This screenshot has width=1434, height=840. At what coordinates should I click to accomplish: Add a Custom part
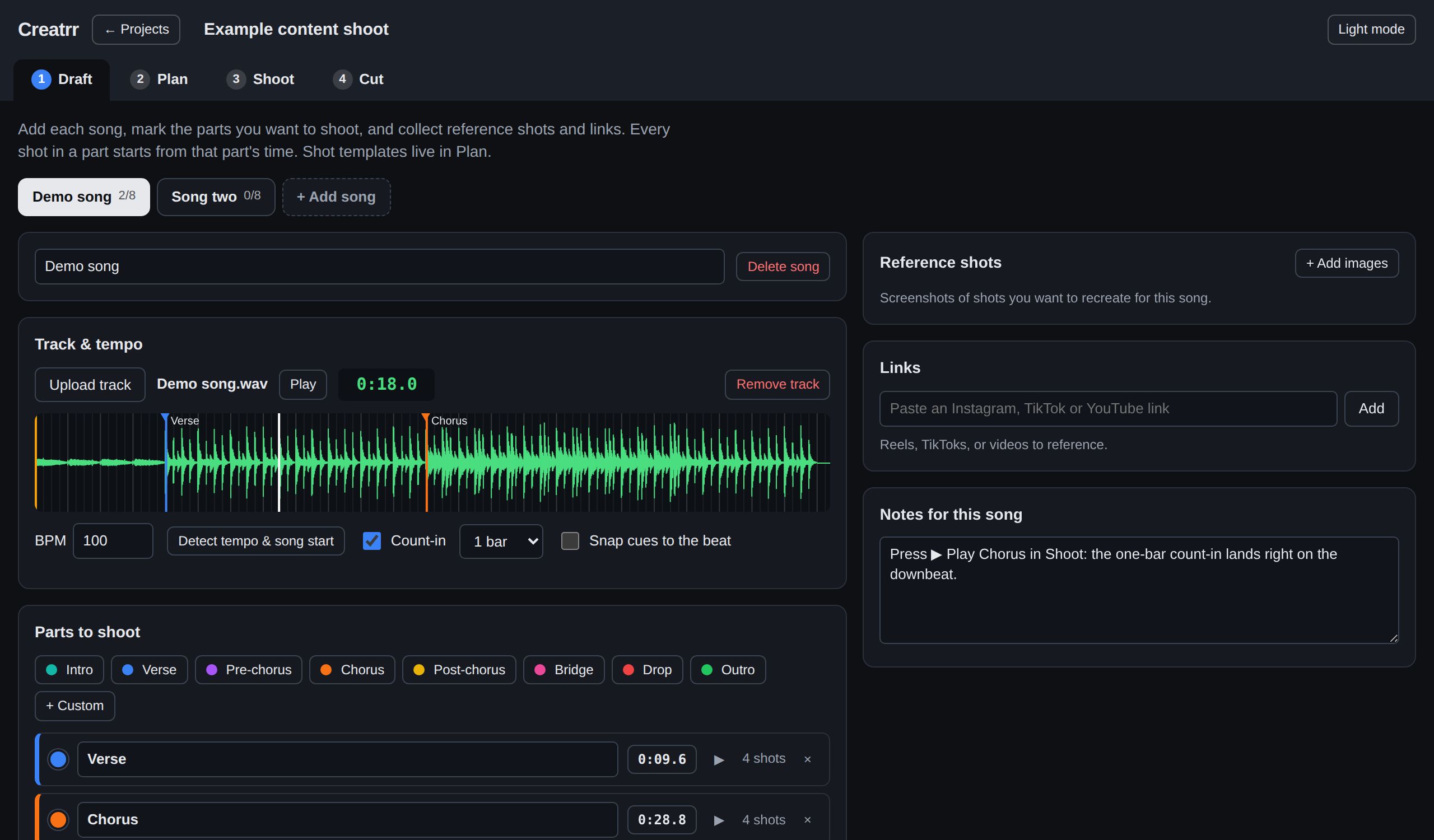point(75,706)
